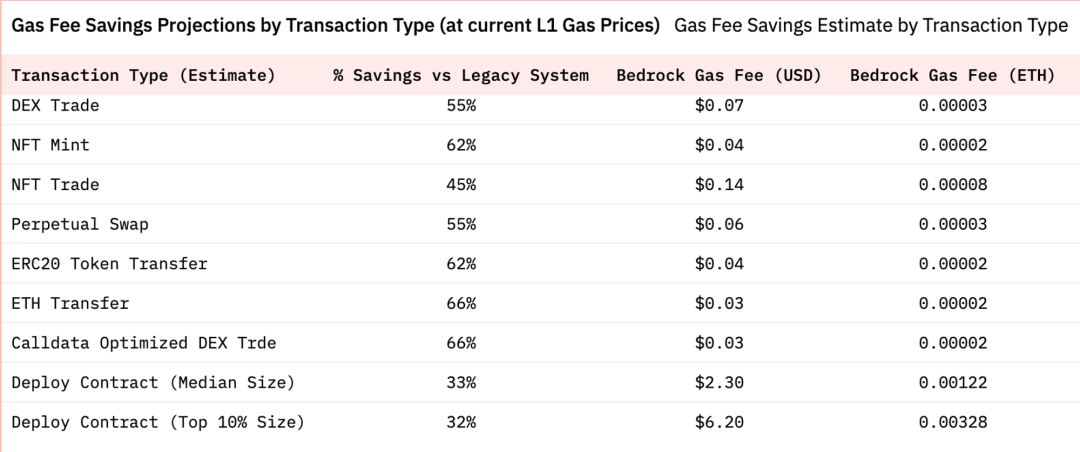Click the 'Bedrock Gas Fee (USD)' column header

(x=719, y=75)
